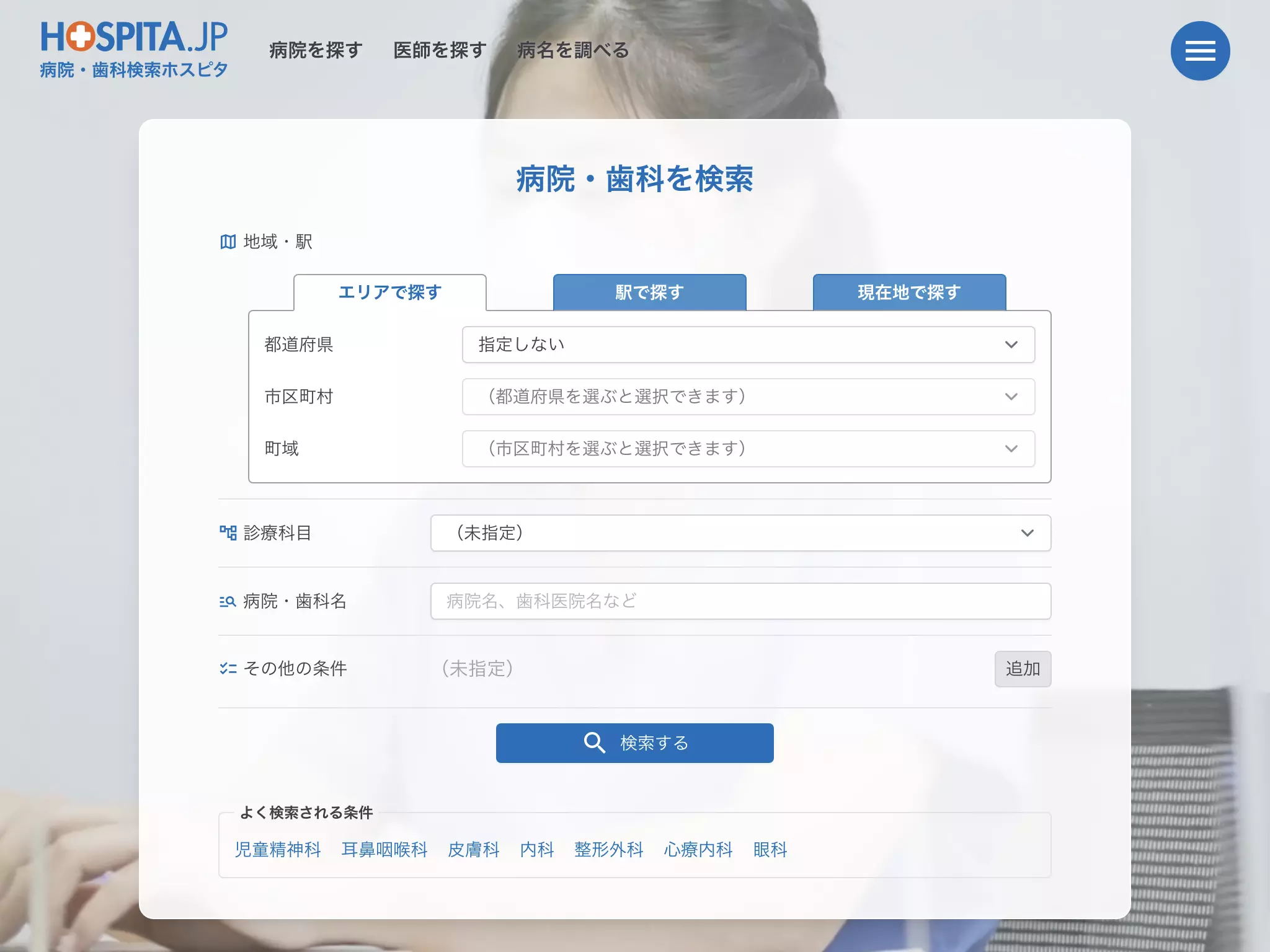Viewport: 1270px width, 952px height.
Task: Select the エリアで探す tab
Action: click(390, 292)
